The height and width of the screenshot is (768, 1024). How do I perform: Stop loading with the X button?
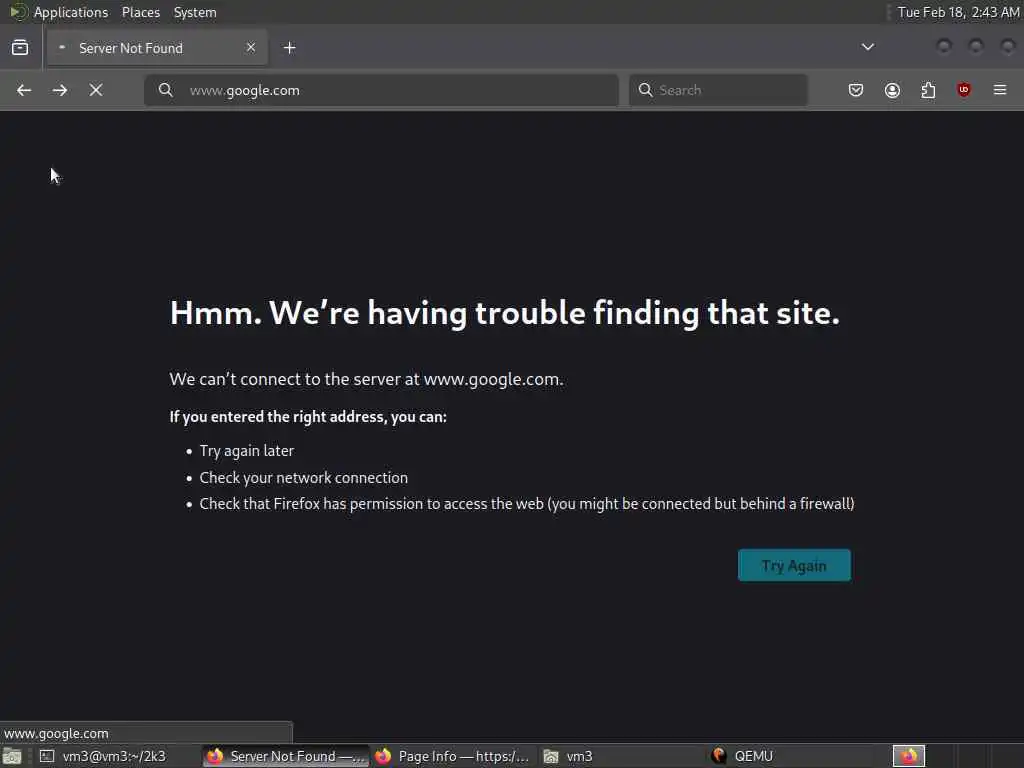(x=96, y=90)
